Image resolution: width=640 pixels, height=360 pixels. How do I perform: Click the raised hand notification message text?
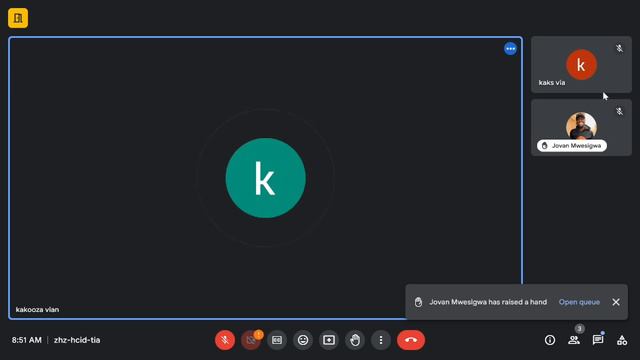488,302
